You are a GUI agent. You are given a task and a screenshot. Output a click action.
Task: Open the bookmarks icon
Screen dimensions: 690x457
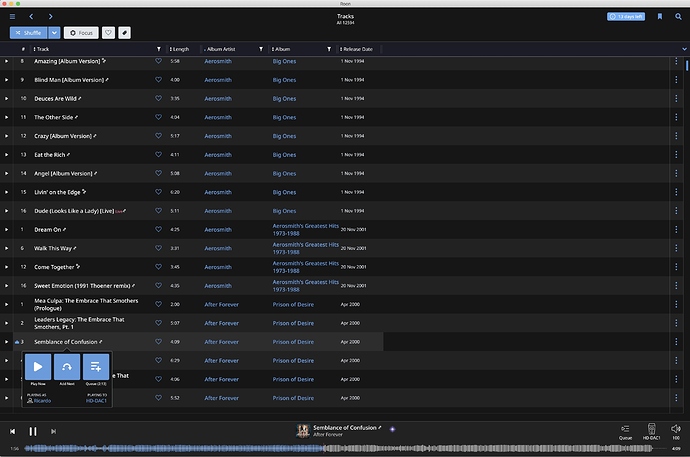click(660, 17)
